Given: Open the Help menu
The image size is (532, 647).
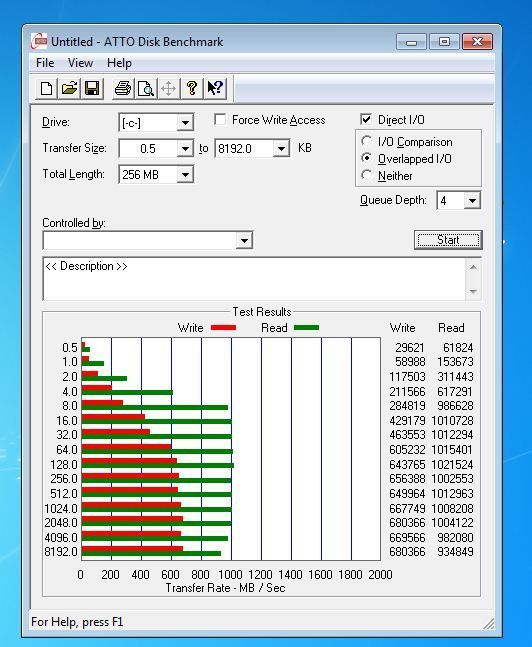Looking at the screenshot, I should (x=119, y=63).
